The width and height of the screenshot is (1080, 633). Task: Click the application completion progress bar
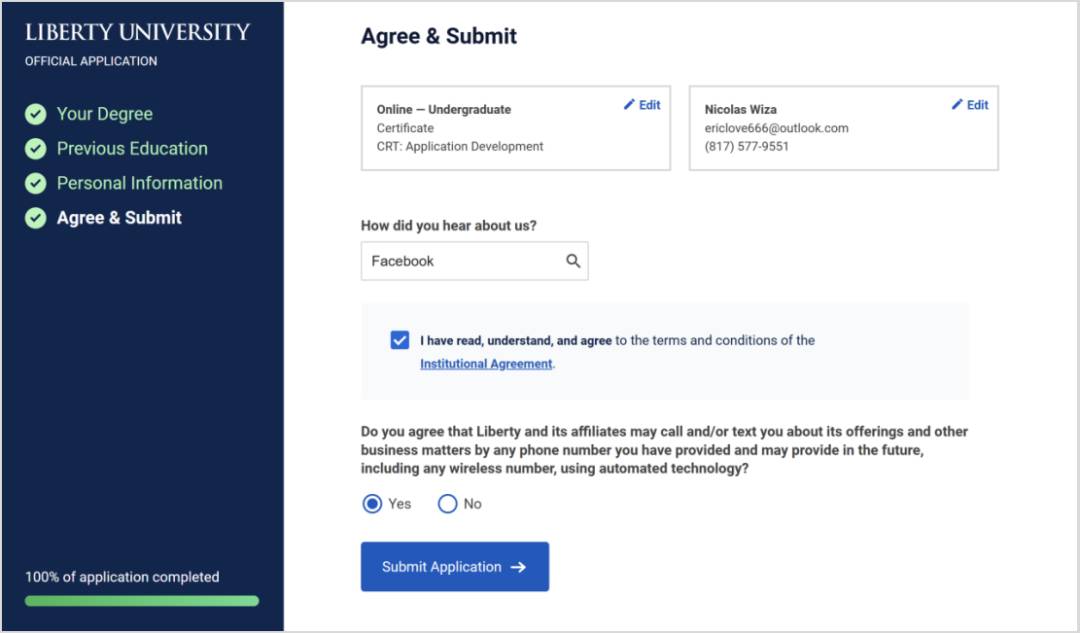(142, 601)
